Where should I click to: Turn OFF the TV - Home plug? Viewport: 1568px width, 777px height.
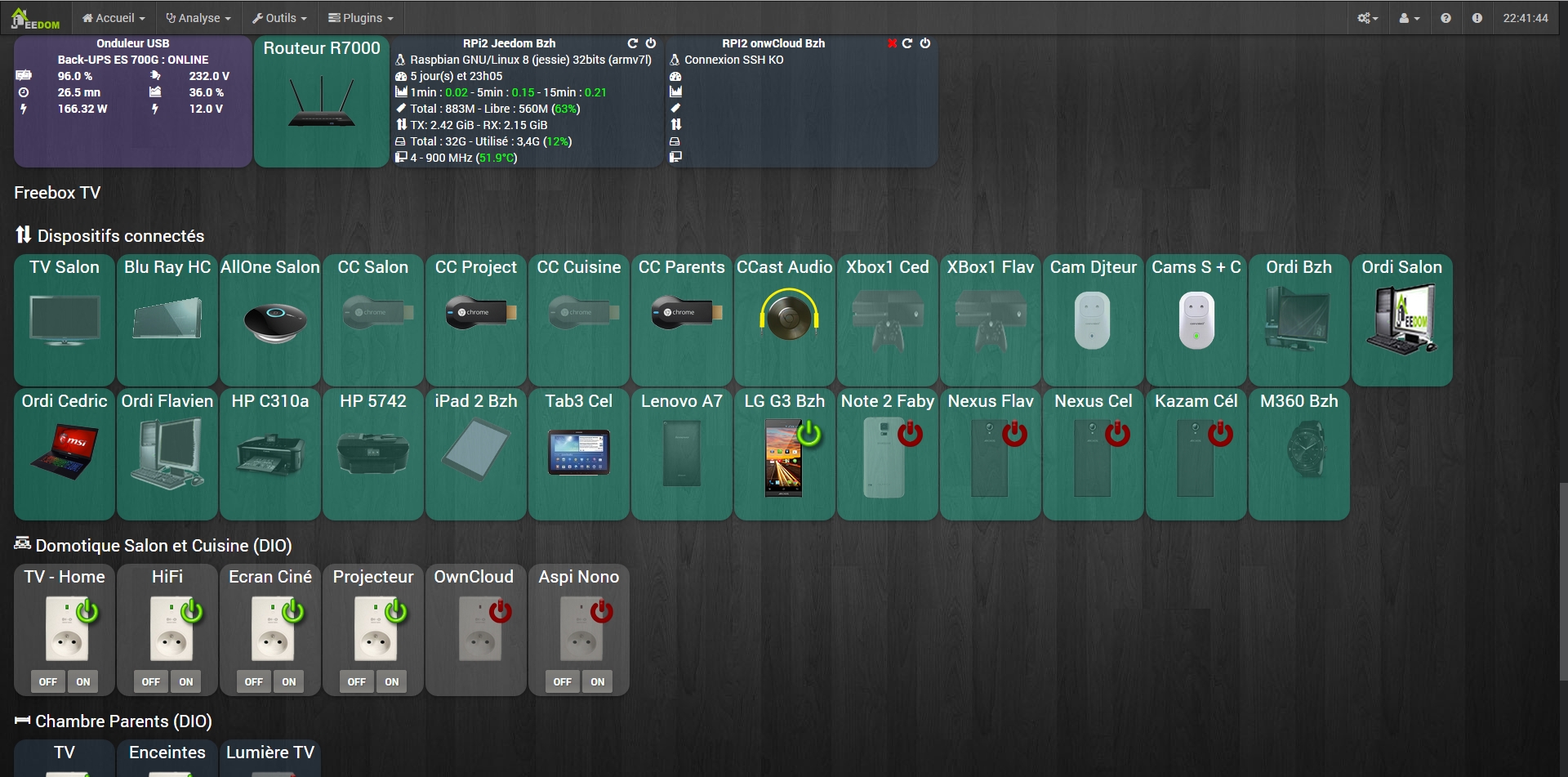click(x=48, y=681)
